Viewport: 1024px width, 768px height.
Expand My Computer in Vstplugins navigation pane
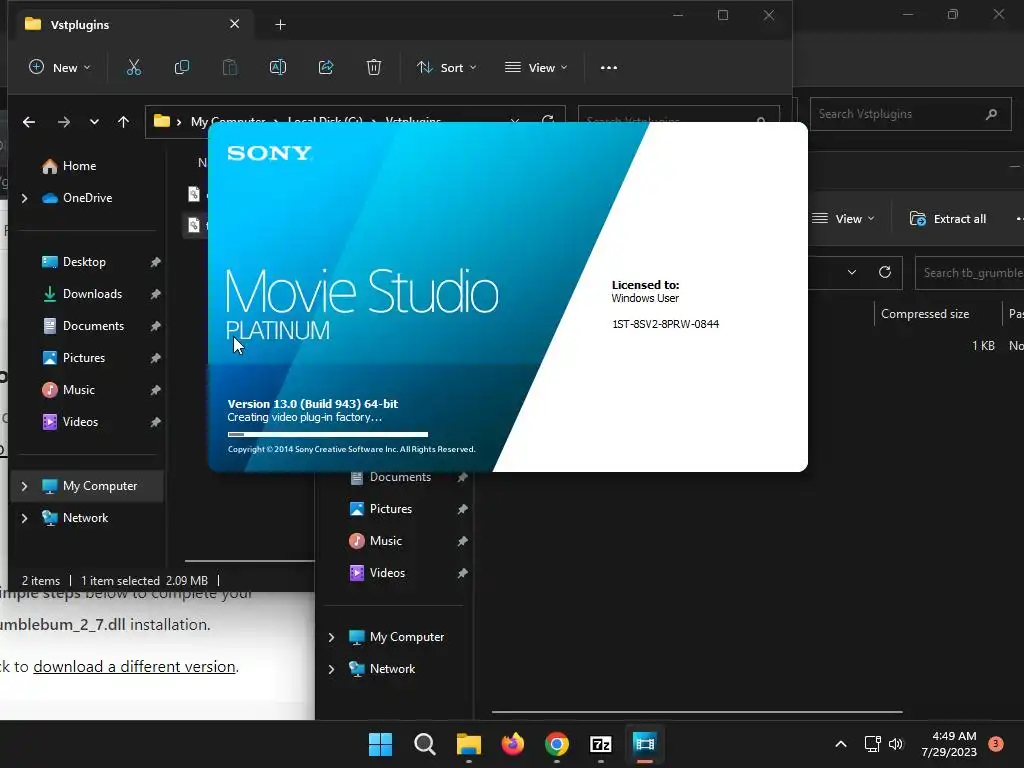click(x=25, y=486)
